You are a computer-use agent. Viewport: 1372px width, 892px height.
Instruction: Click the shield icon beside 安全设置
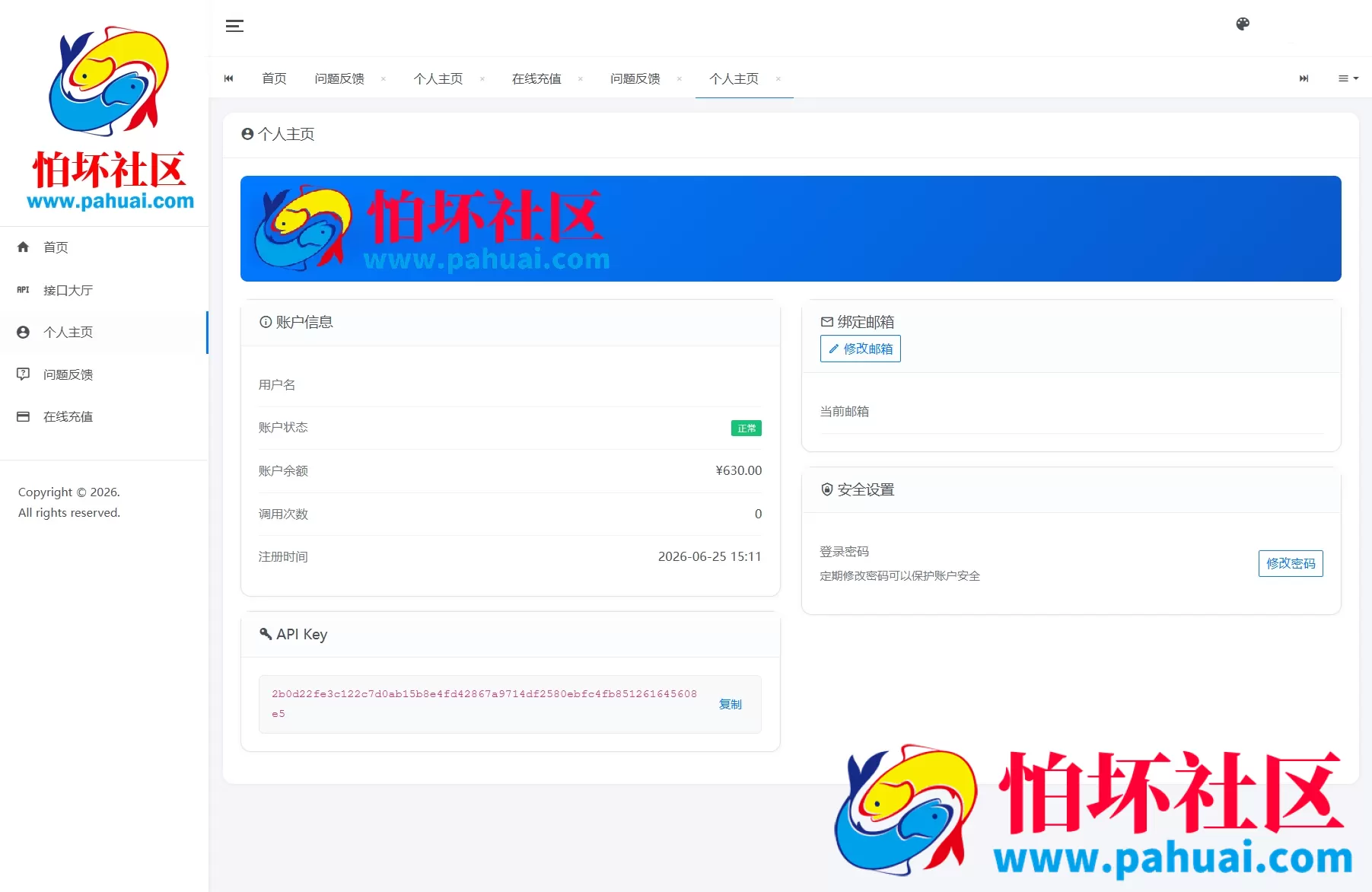827,489
